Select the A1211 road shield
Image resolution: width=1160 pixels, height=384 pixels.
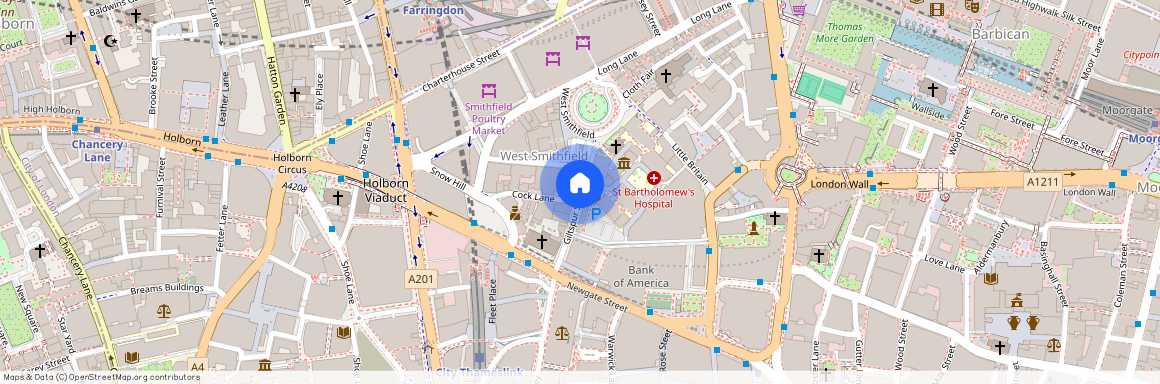click(1042, 181)
